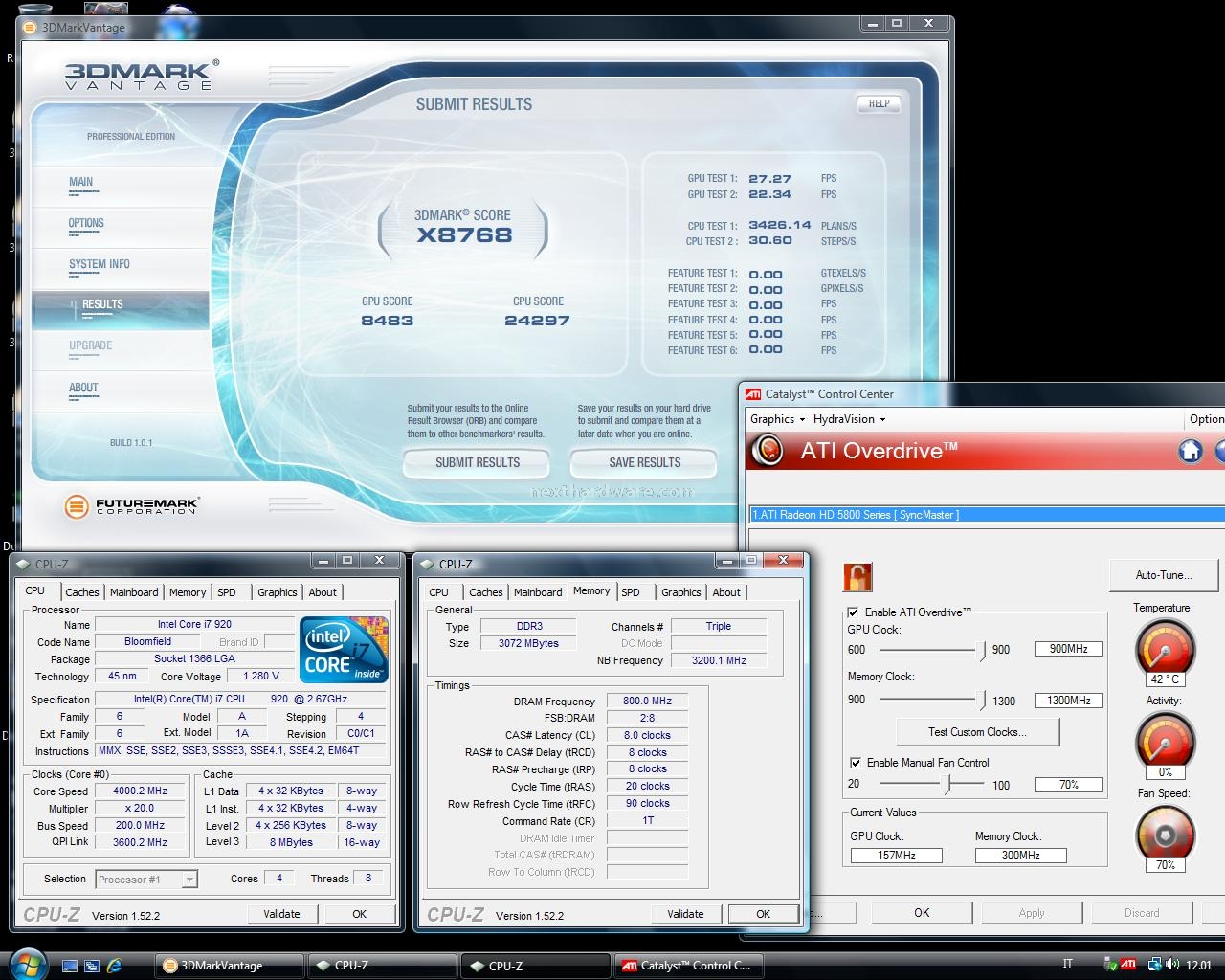1225x980 pixels.
Task: Click the Memory Clock slider handle
Action: pos(982,701)
